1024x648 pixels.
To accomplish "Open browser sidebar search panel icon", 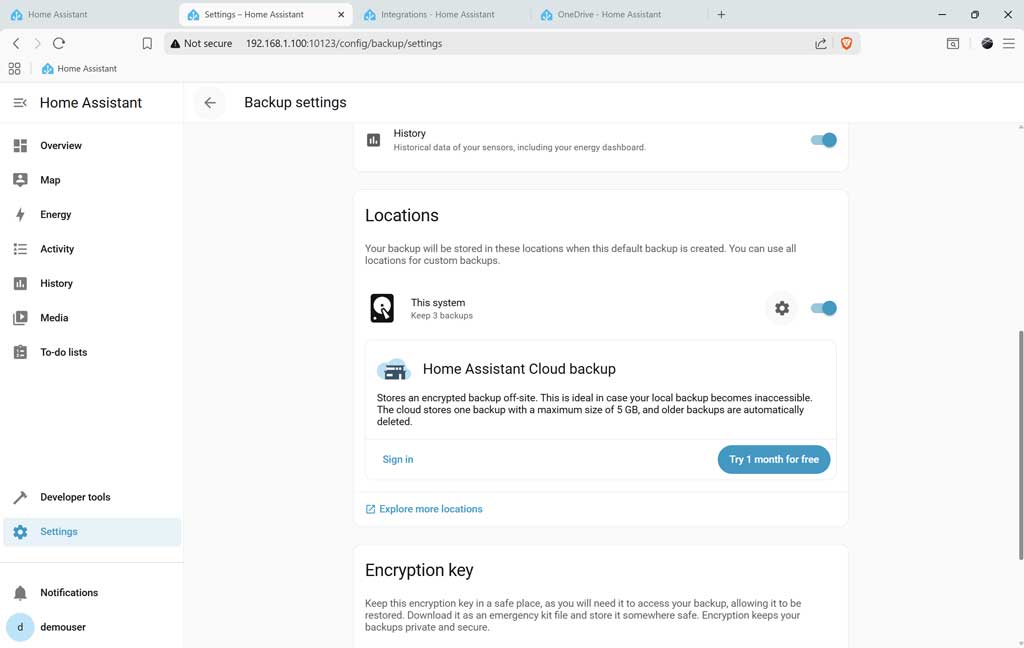I will click(x=953, y=43).
